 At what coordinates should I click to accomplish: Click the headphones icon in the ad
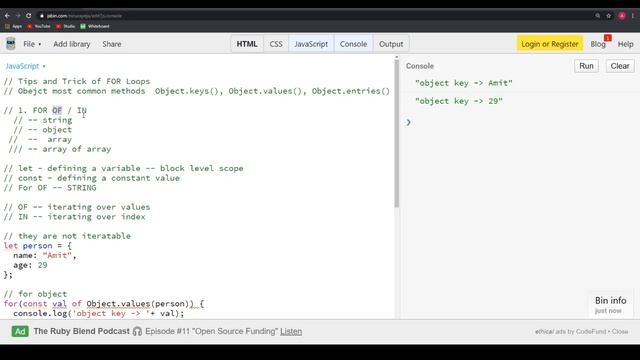pos(138,331)
